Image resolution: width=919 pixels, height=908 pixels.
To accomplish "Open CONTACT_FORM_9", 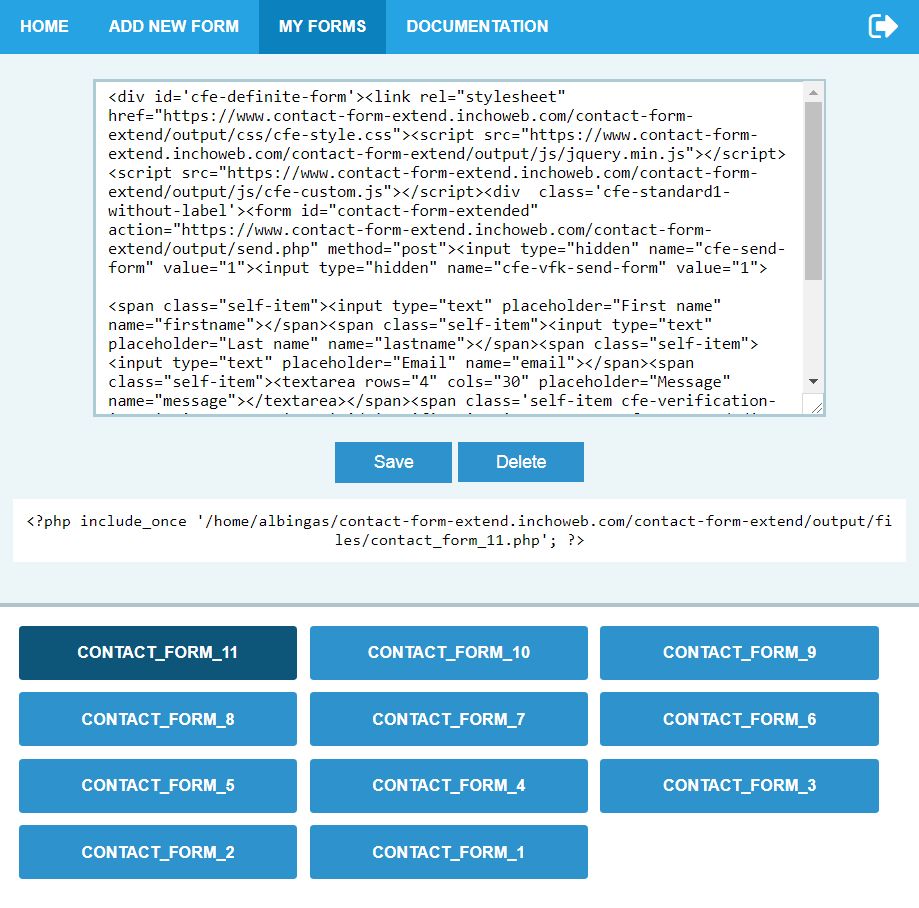I will click(739, 652).
